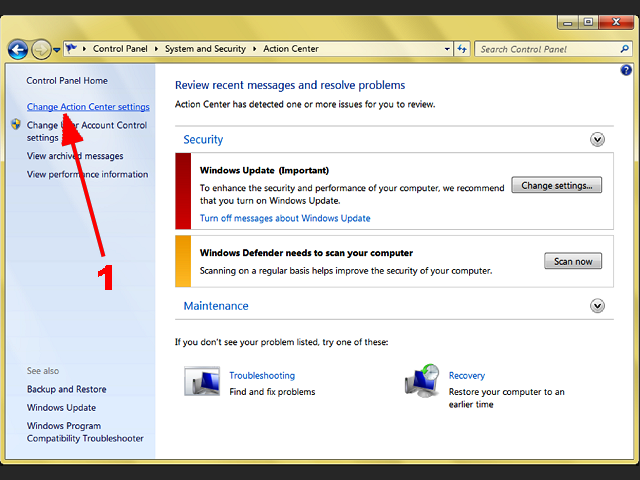640x480 pixels.
Task: Focus the Search Control Panel field
Action: coord(547,49)
